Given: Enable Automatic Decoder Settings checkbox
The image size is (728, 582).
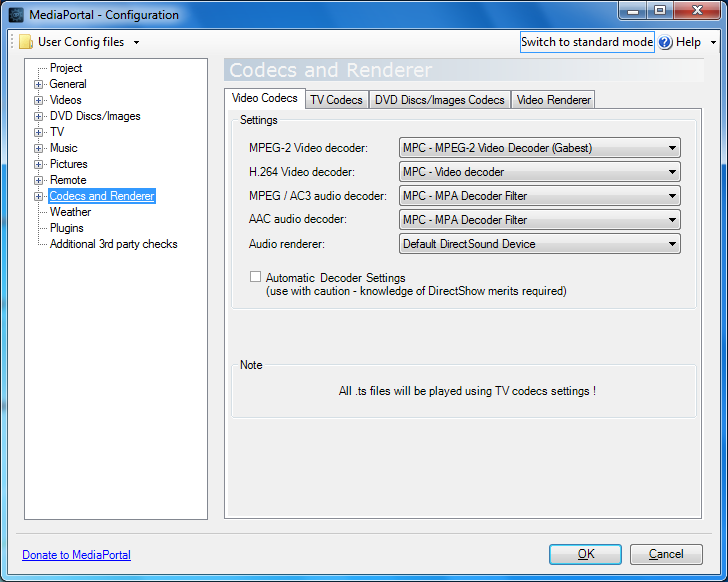Looking at the screenshot, I should point(256,277).
